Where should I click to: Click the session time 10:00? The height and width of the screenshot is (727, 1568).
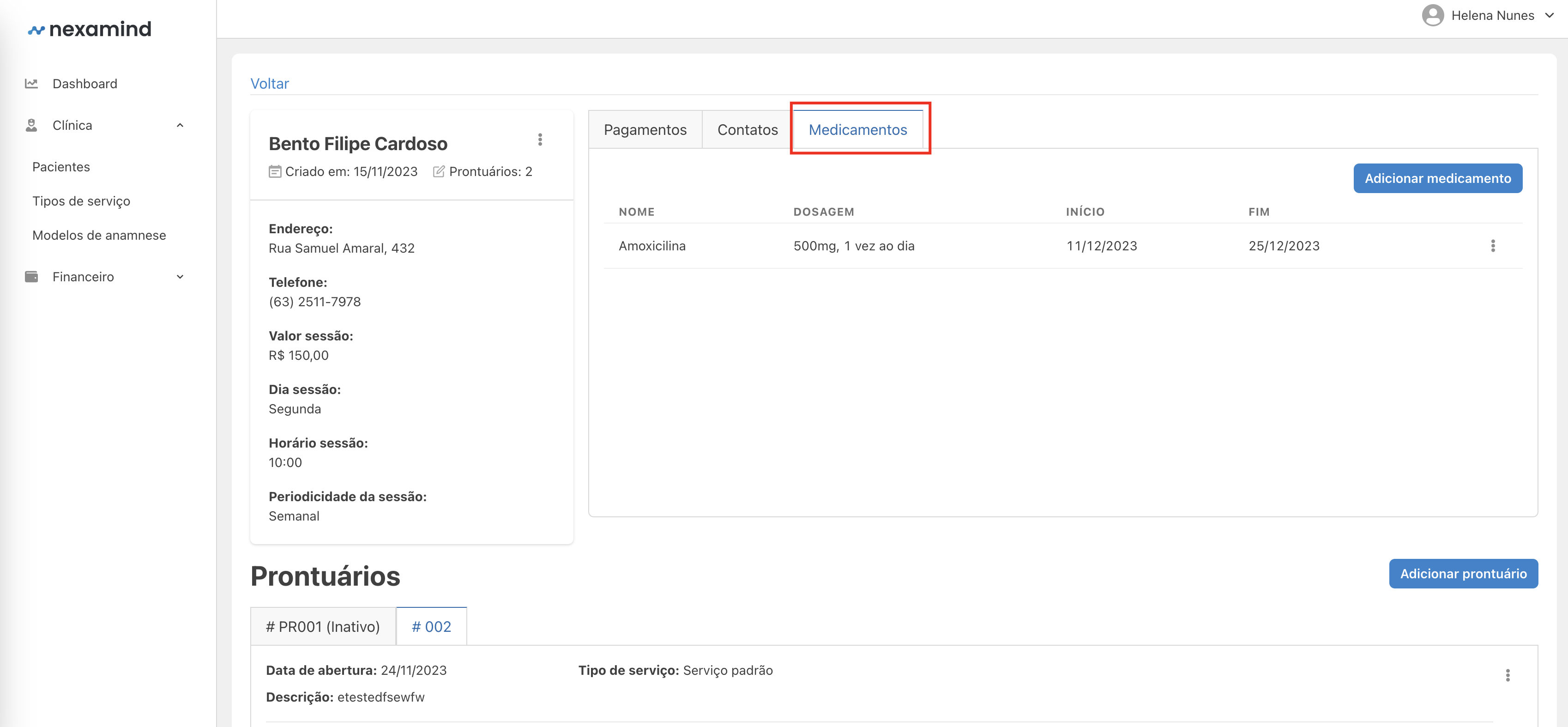coord(285,463)
